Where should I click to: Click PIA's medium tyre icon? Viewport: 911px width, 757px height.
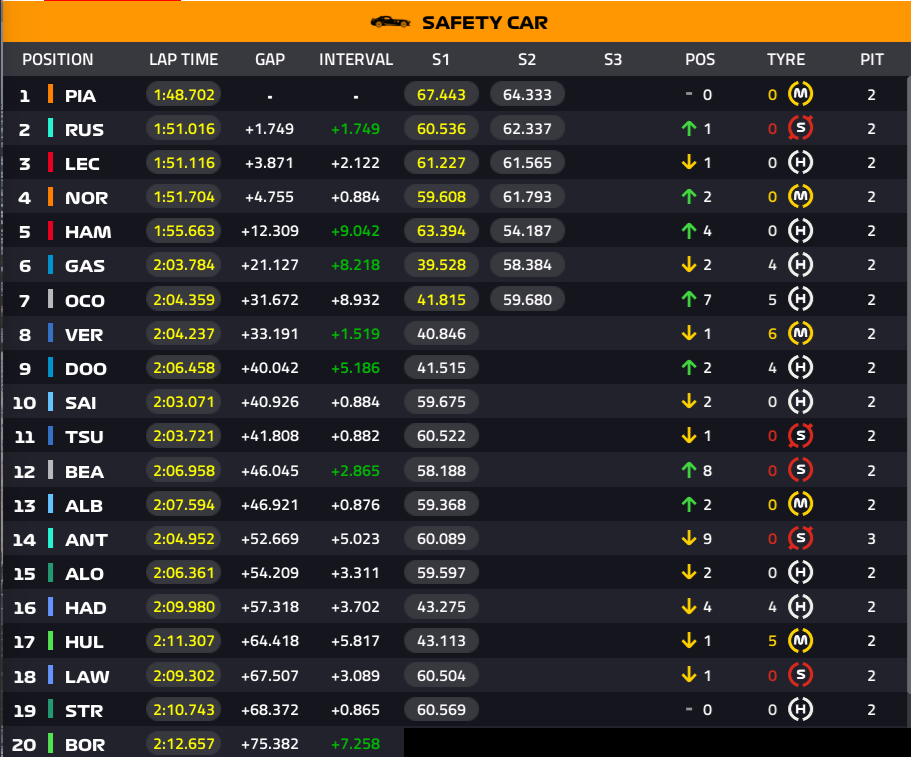800,94
